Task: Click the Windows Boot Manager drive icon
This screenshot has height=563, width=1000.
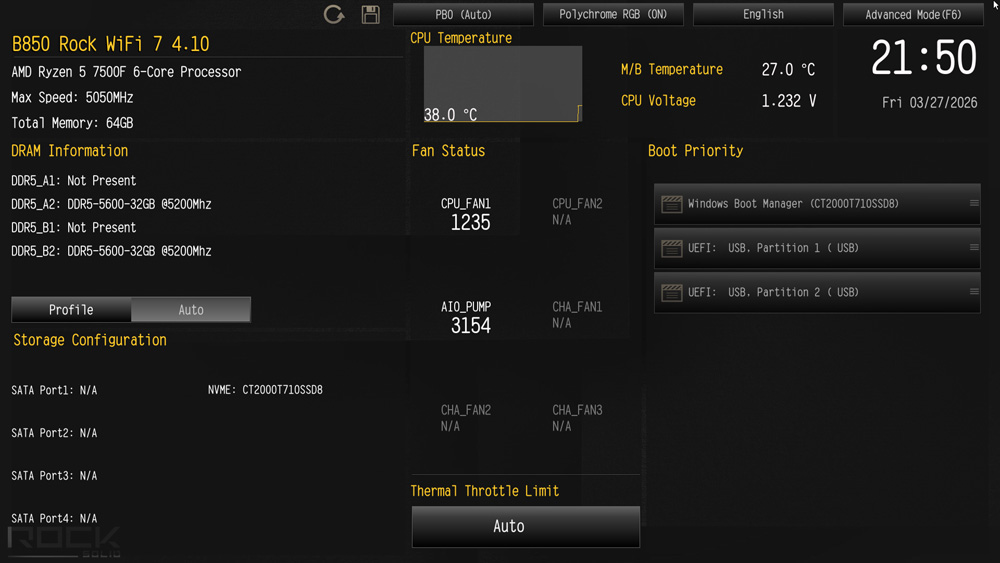Action: pyautogui.click(x=671, y=204)
